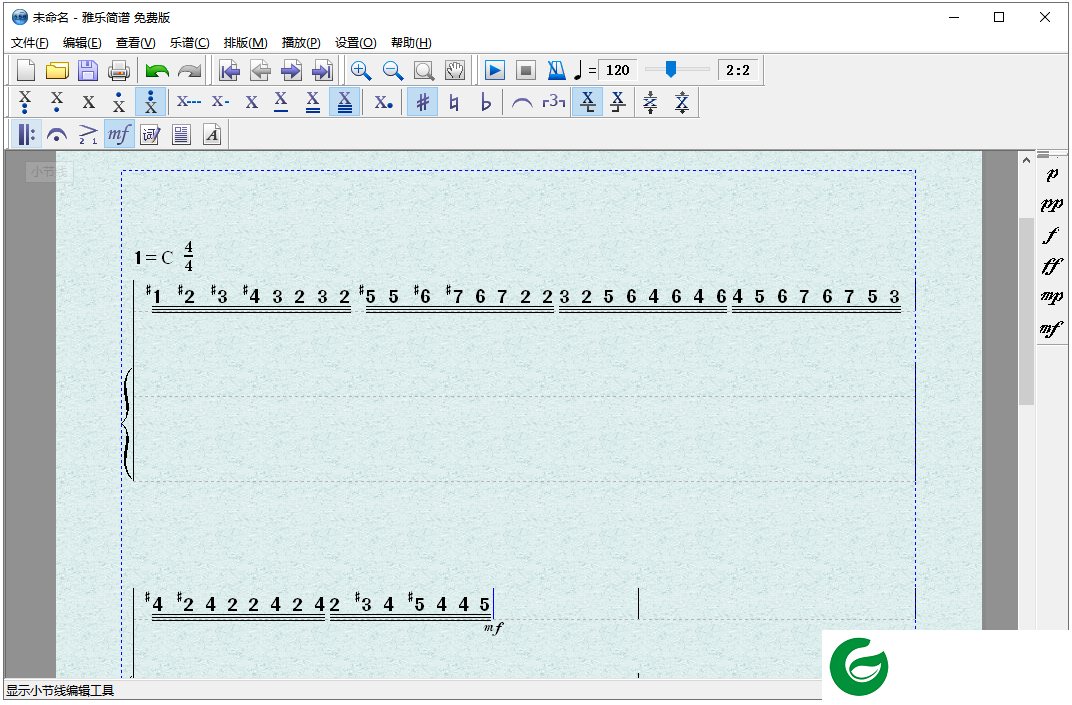Create a new score file
Screen dimensions: 1072x705
click(26, 70)
